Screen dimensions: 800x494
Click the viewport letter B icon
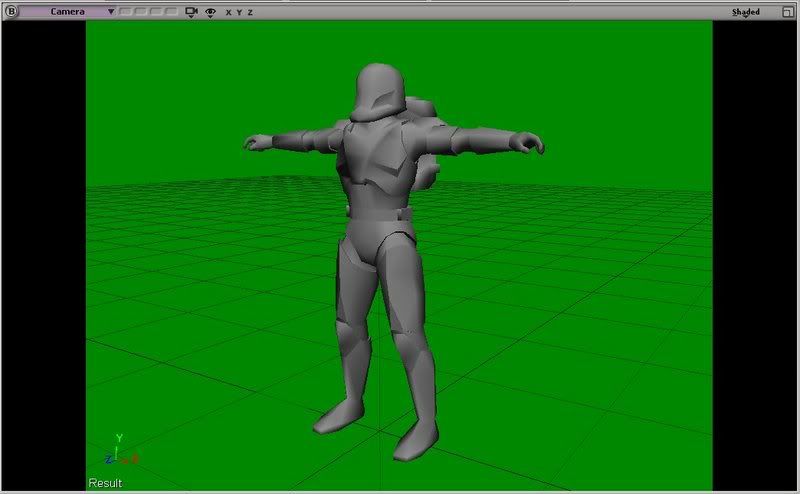[x=11, y=11]
